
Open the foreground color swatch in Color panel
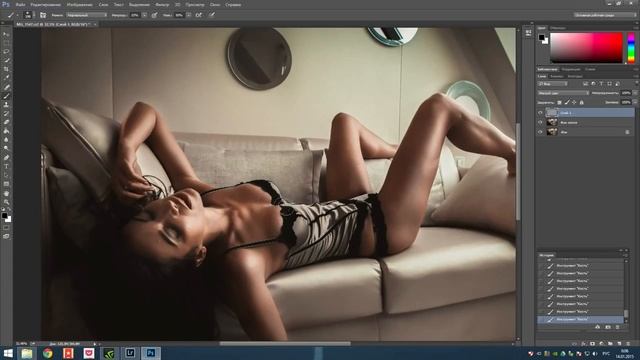(x=541, y=37)
